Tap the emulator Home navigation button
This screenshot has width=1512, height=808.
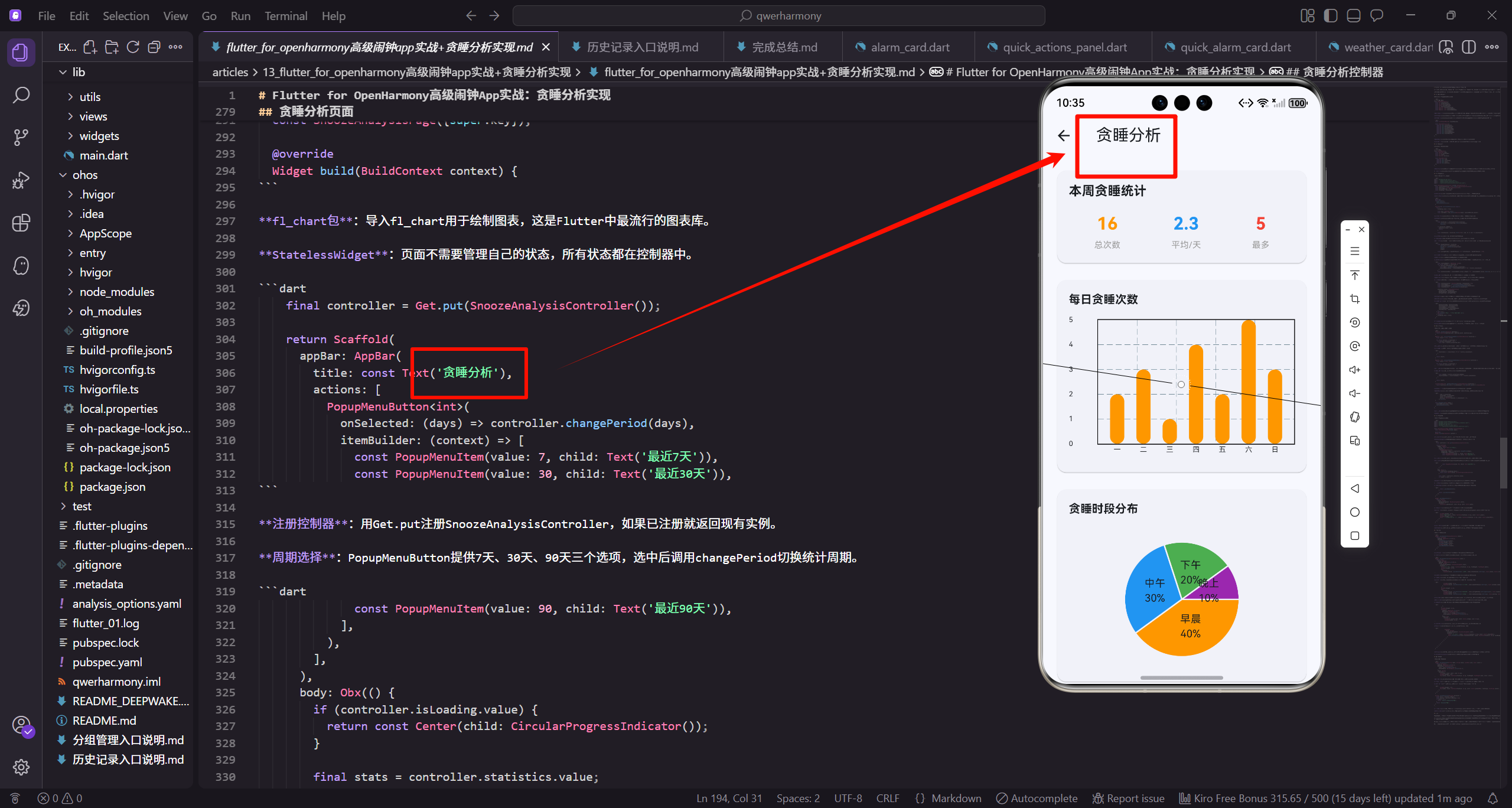(1355, 512)
